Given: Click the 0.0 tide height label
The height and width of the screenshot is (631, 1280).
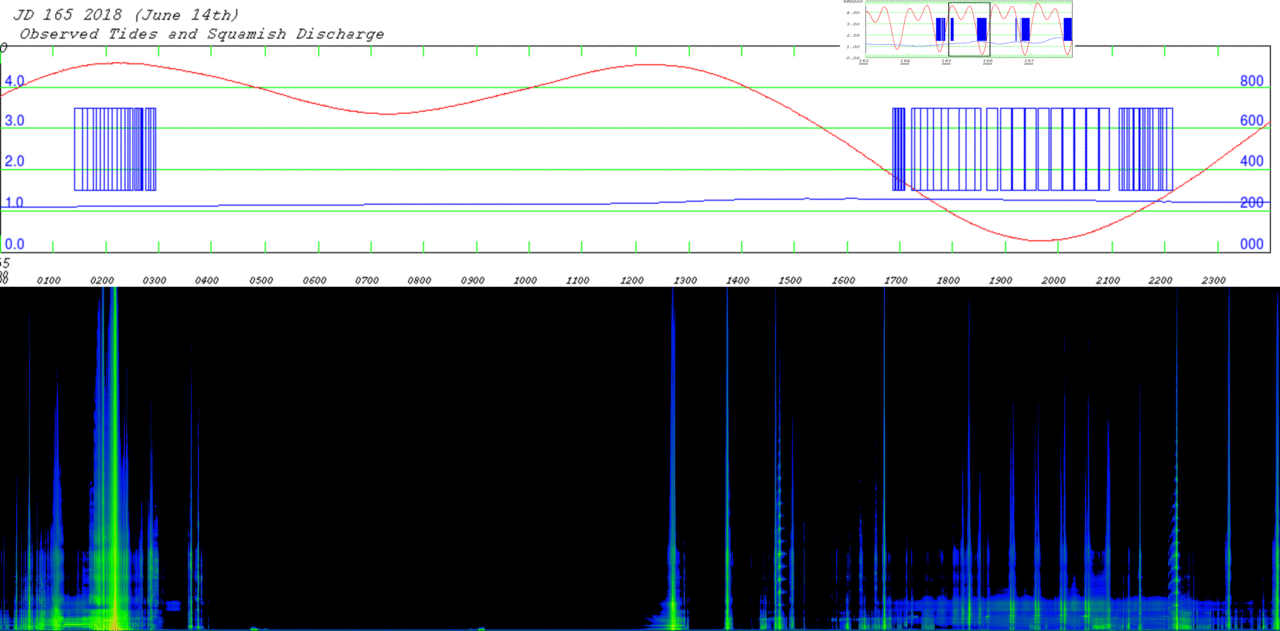Looking at the screenshot, I should click(x=15, y=244).
